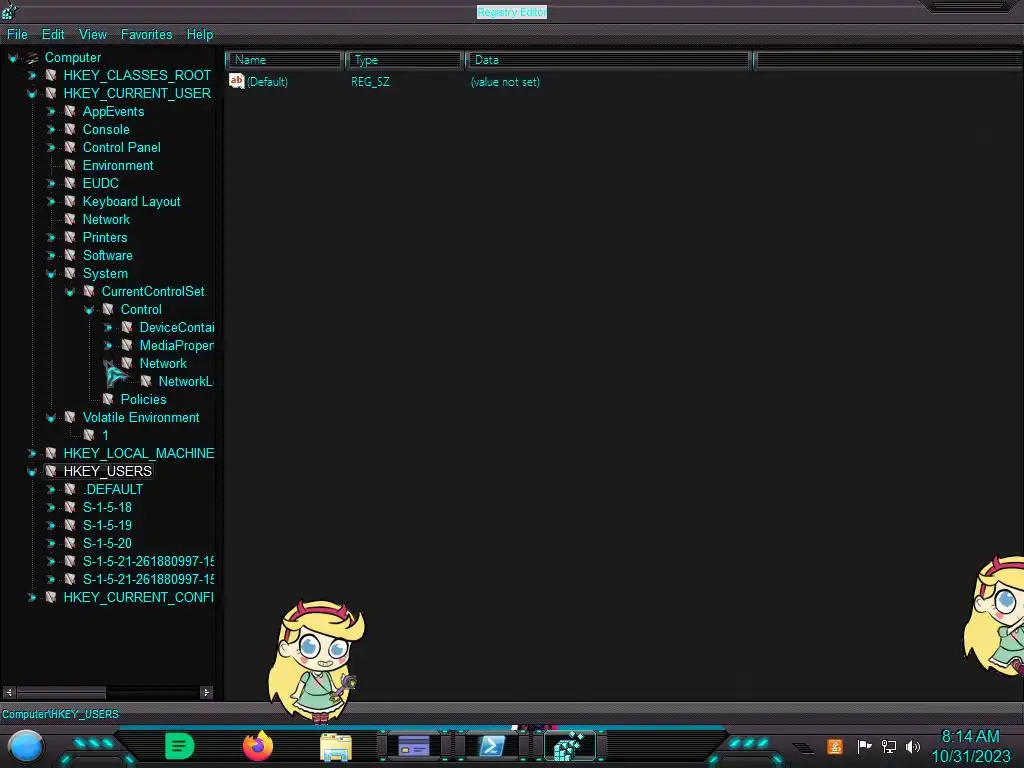
Task: Click the tree scrollbar right arrow
Action: (x=206, y=692)
